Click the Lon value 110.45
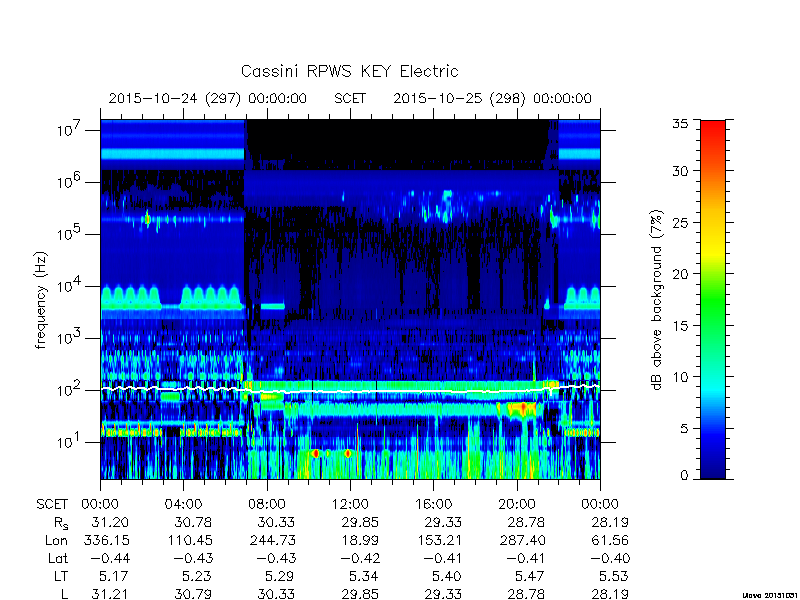 [190, 540]
